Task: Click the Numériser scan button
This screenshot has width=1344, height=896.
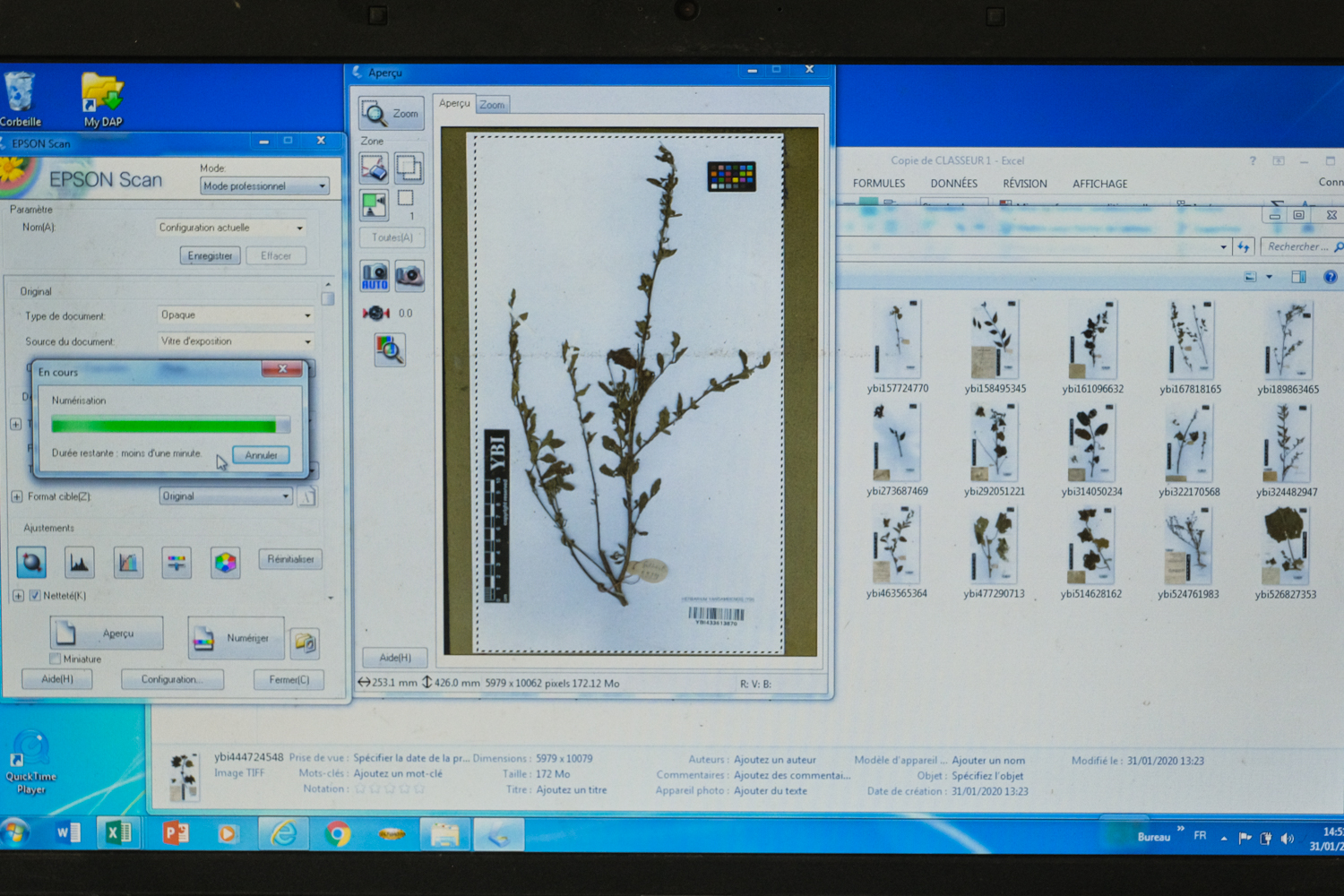Action: coord(236,638)
